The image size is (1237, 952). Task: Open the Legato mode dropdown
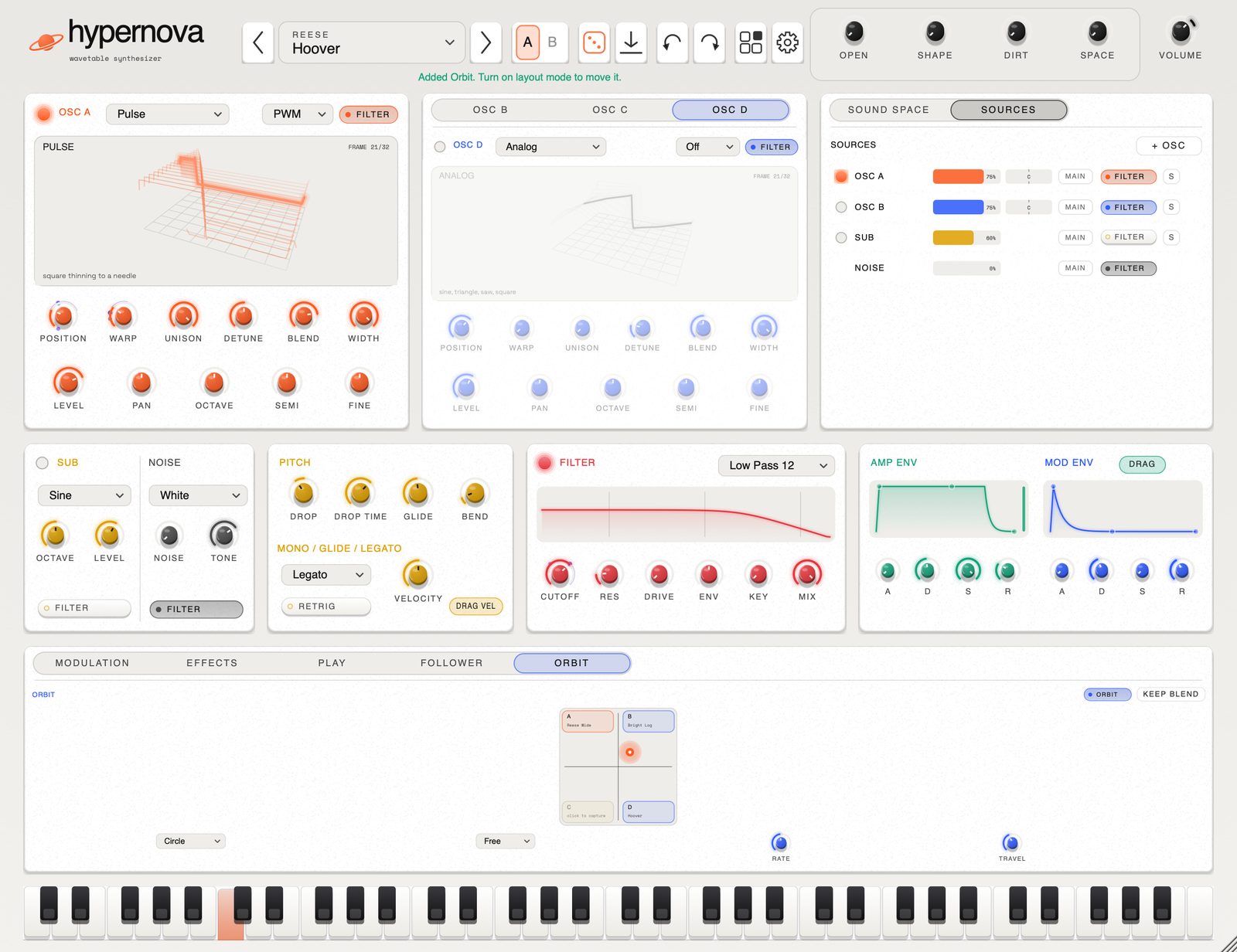[325, 575]
